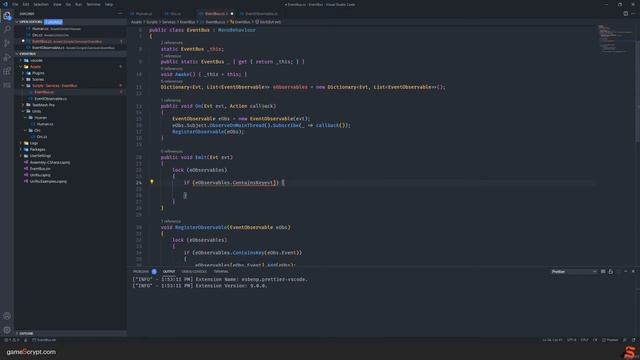This screenshot has height=360, width=640.
Task: Click the feedback icon in status bar
Action: point(624,340)
